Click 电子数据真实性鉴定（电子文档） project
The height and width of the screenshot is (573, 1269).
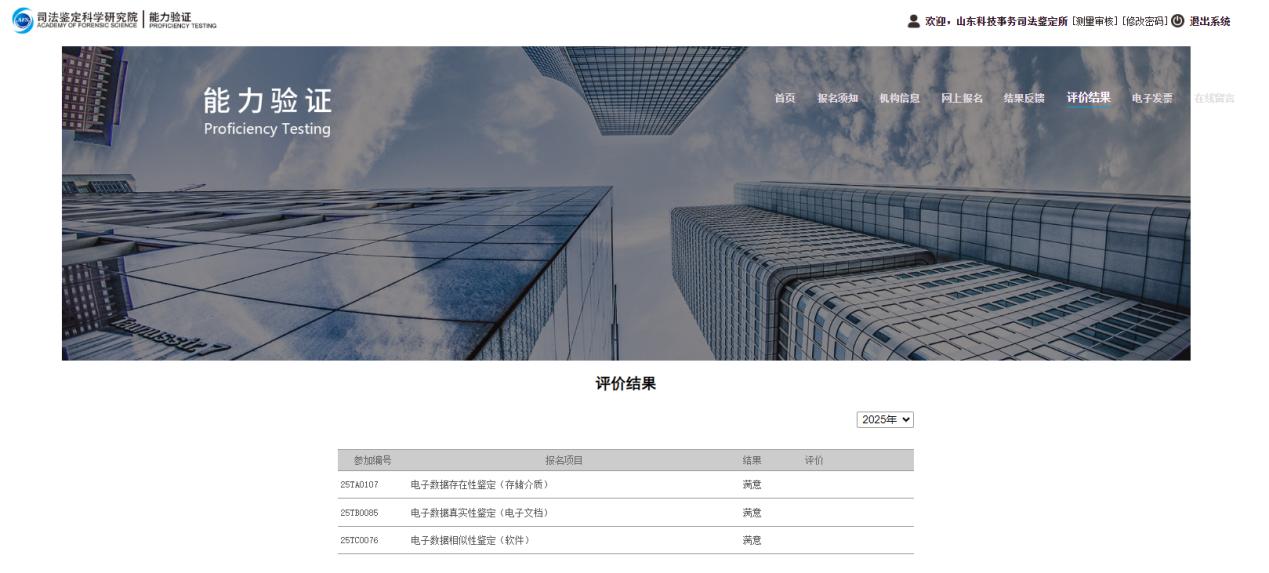[480, 513]
